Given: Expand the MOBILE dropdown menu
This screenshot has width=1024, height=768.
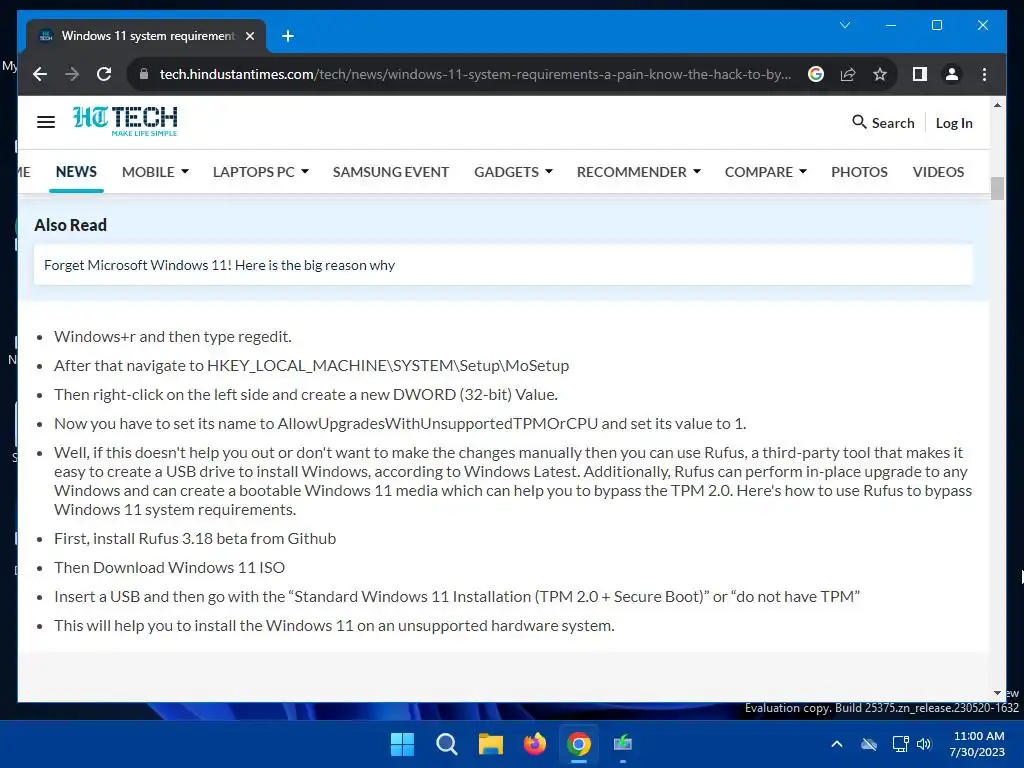Looking at the screenshot, I should point(155,172).
